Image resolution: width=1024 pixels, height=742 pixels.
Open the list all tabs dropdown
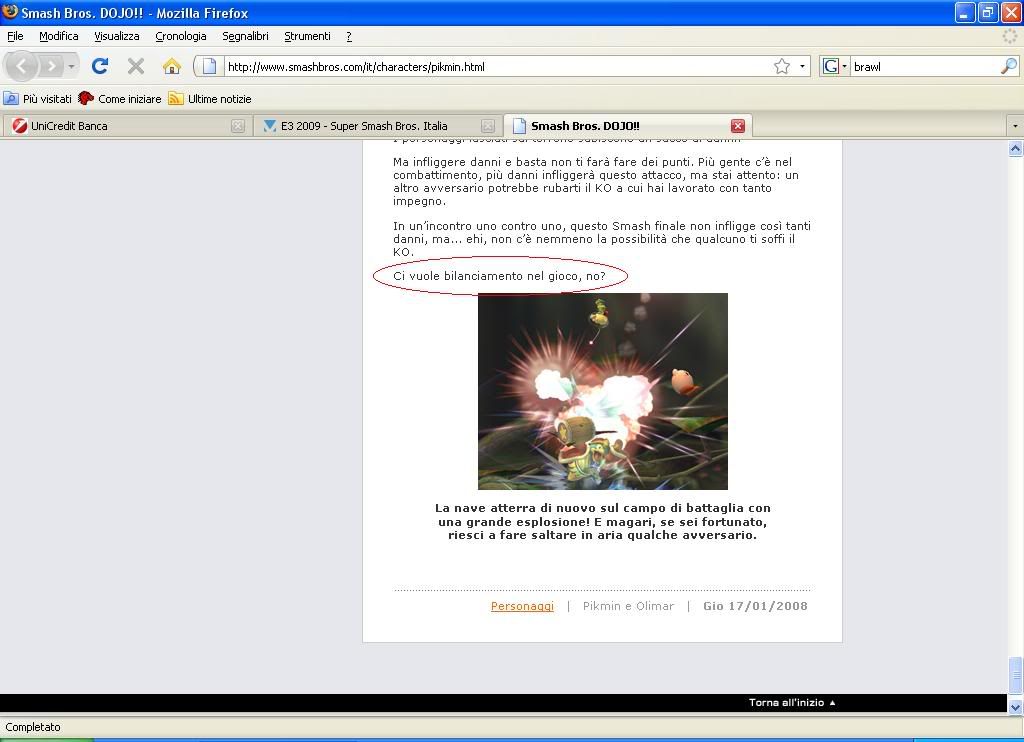point(1015,125)
